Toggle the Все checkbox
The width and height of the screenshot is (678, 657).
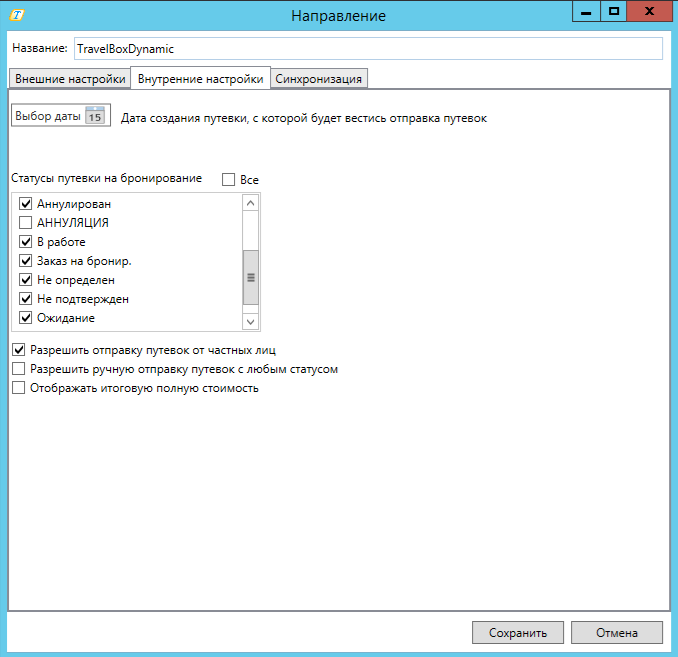[x=228, y=180]
